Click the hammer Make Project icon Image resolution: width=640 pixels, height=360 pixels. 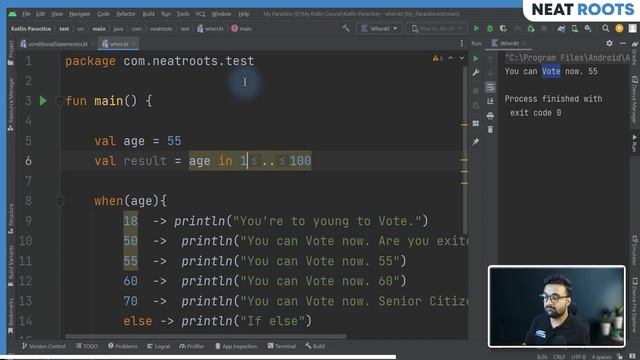point(346,28)
